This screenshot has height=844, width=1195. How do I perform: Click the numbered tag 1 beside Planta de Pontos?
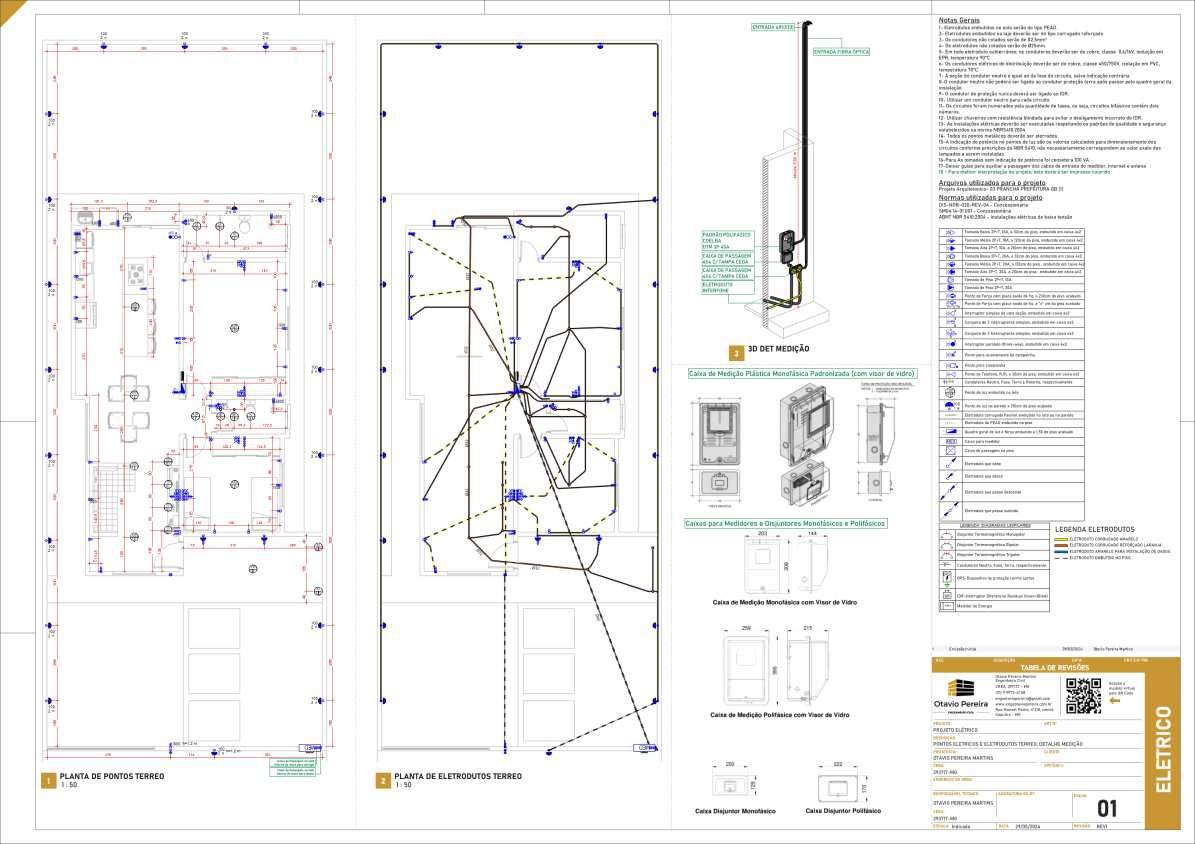(46, 780)
